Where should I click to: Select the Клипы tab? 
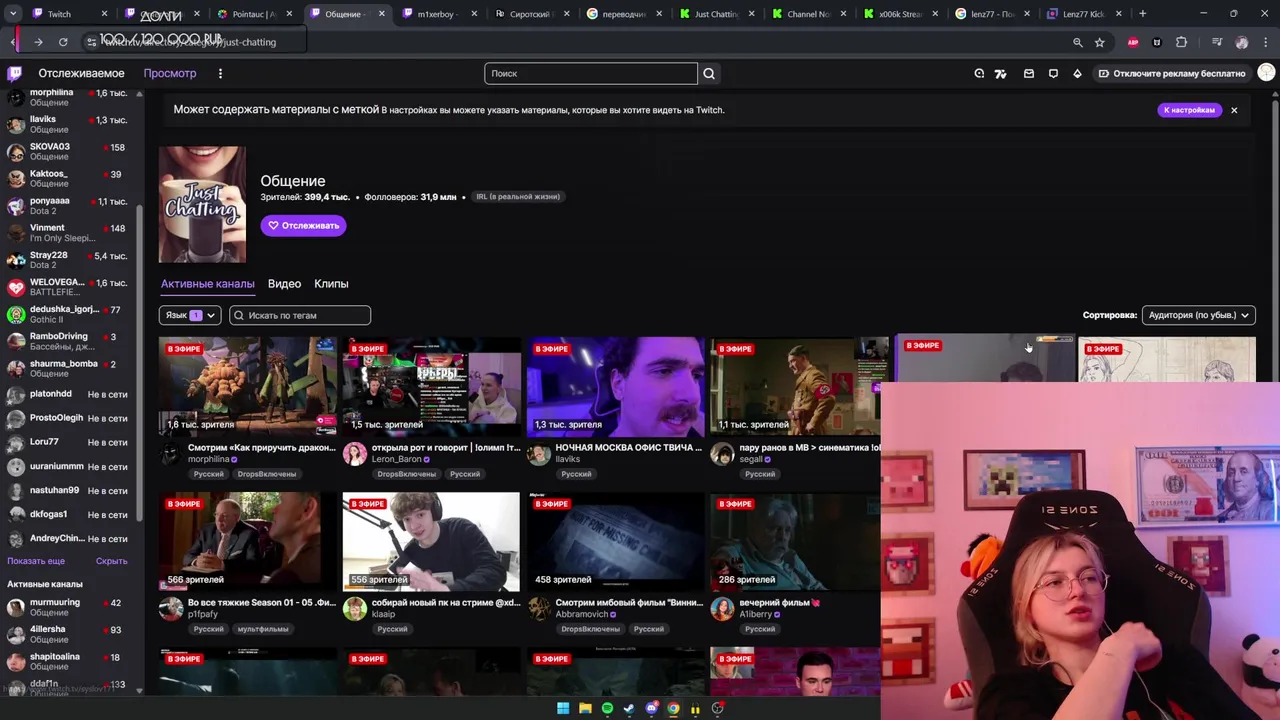(x=331, y=284)
